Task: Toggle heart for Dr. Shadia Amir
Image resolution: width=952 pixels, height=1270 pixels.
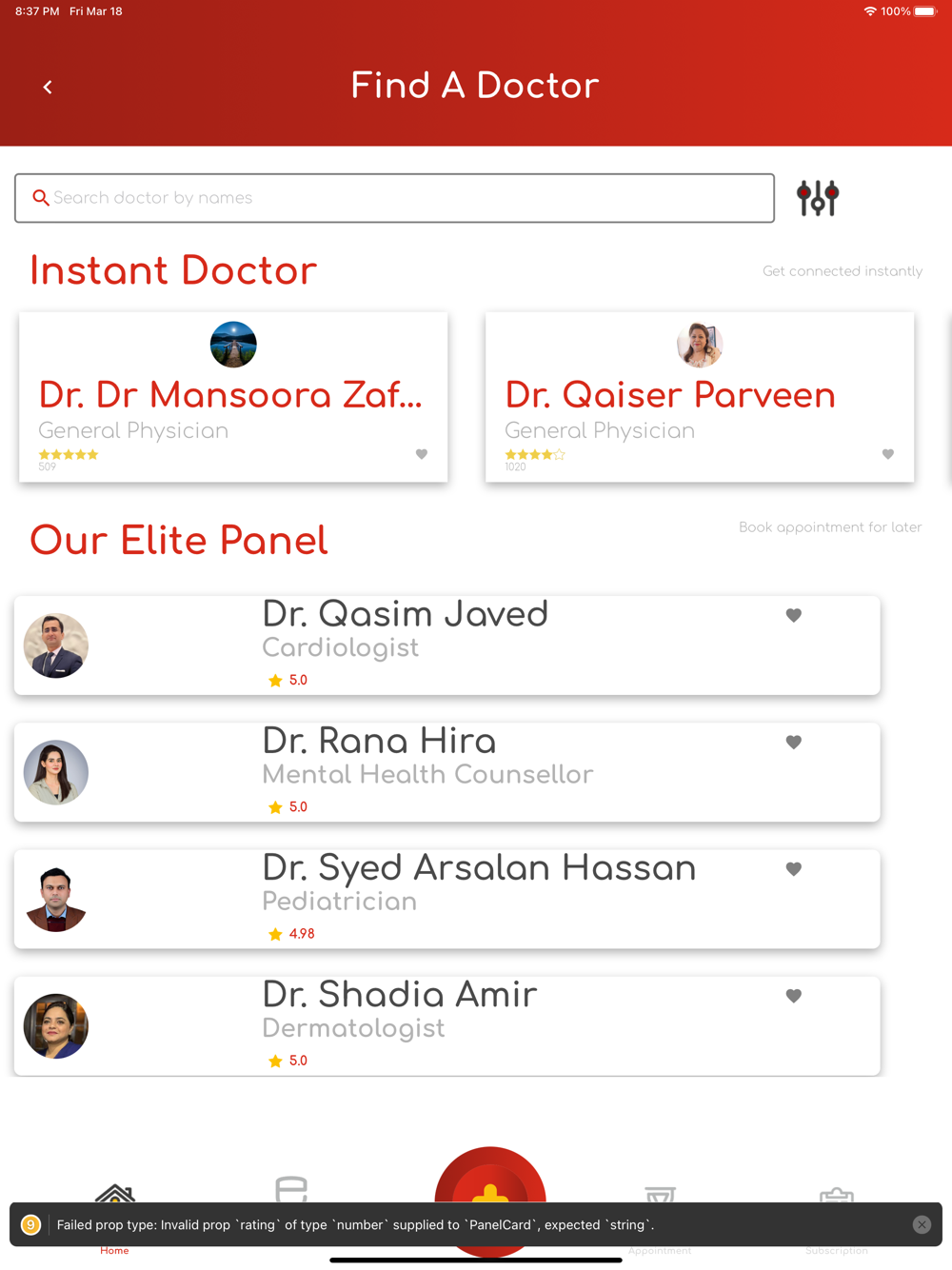Action: 794,996
